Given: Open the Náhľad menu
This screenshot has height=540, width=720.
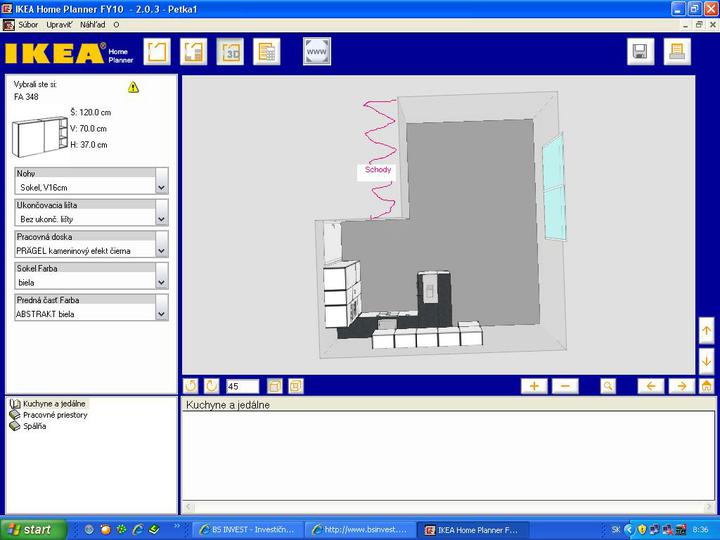Looking at the screenshot, I should coord(93,23).
